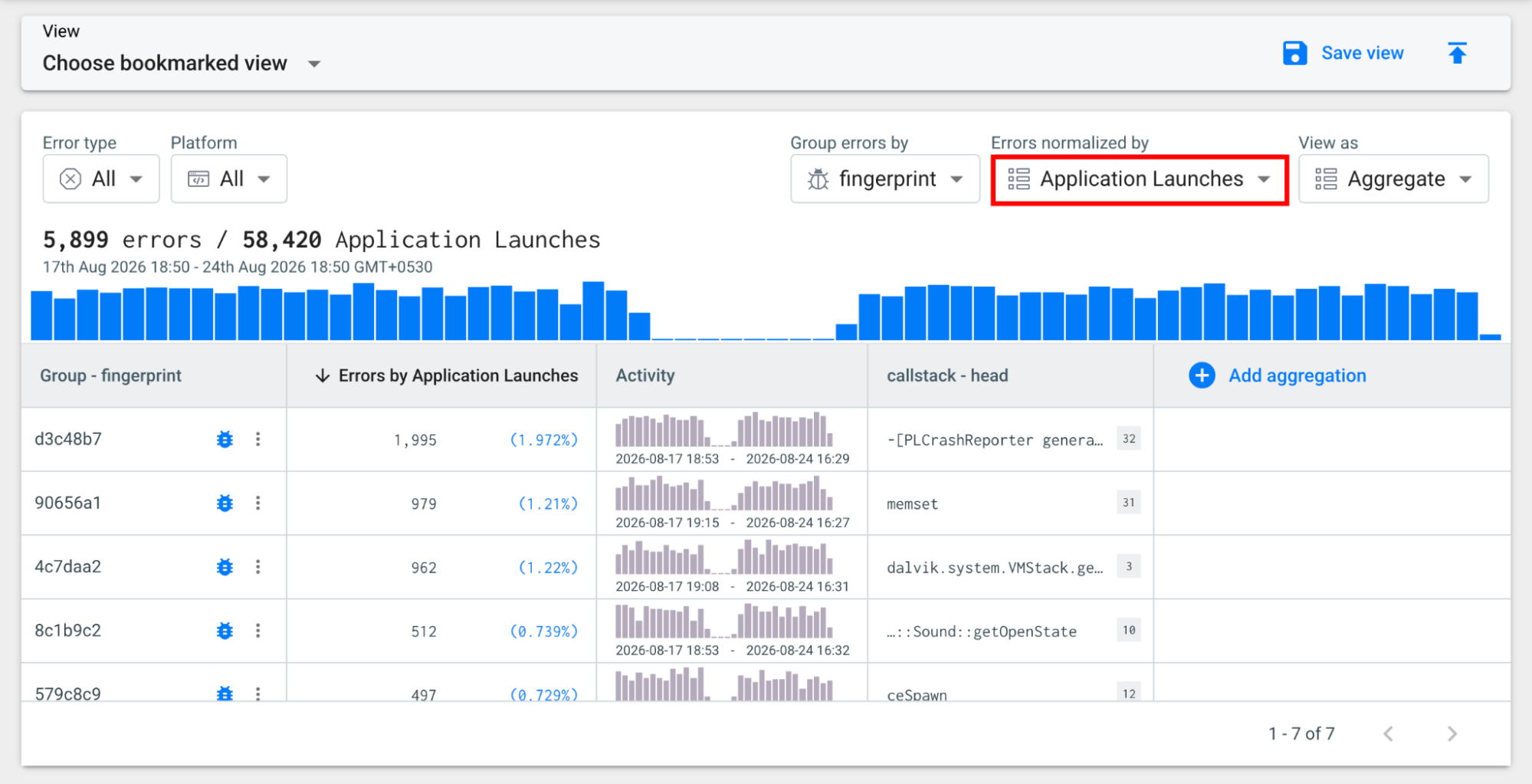Open the three-dot menu for row 8c1b9c2
The height and width of the screenshot is (784, 1532).
click(x=258, y=630)
